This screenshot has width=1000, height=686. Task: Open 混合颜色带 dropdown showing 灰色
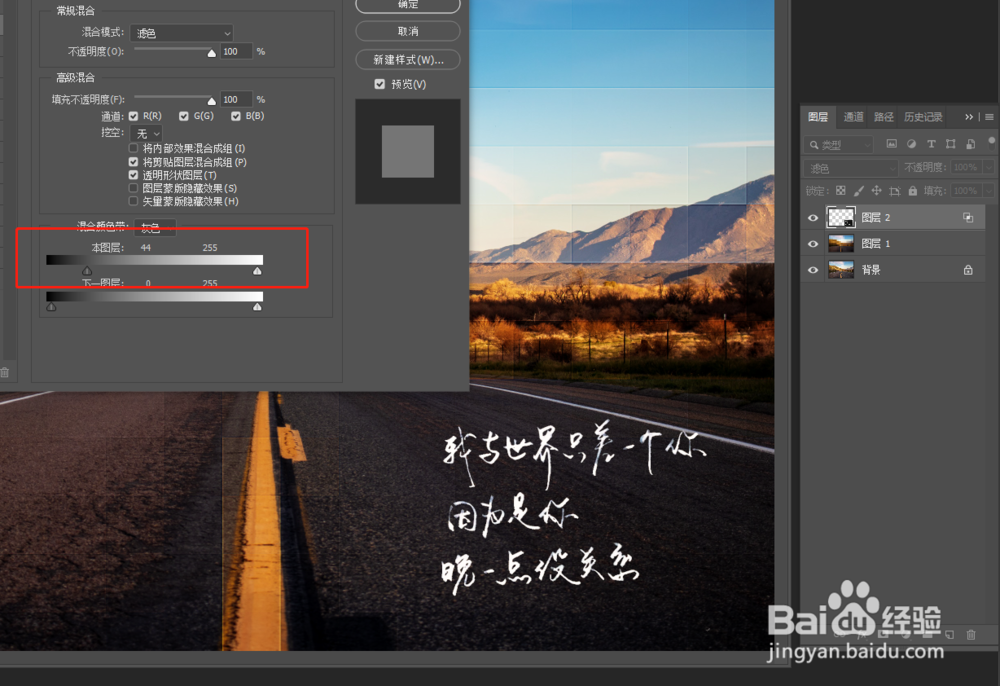tap(155, 228)
